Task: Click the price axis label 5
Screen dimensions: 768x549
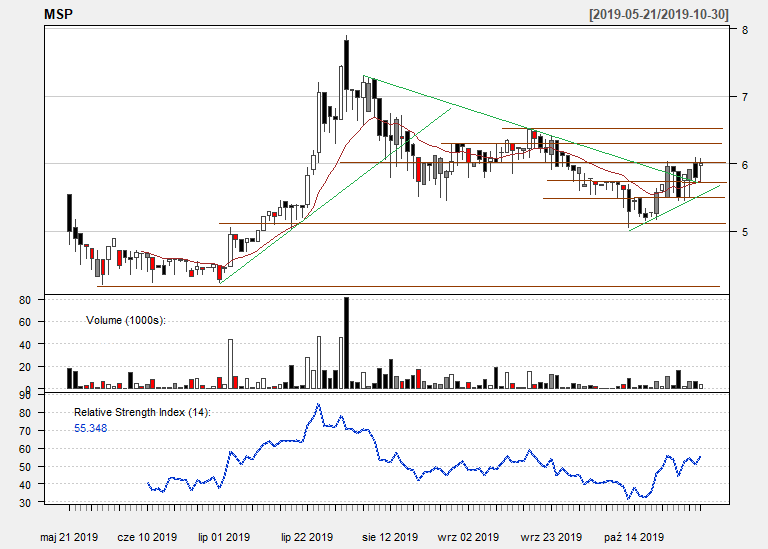Action: (x=744, y=232)
